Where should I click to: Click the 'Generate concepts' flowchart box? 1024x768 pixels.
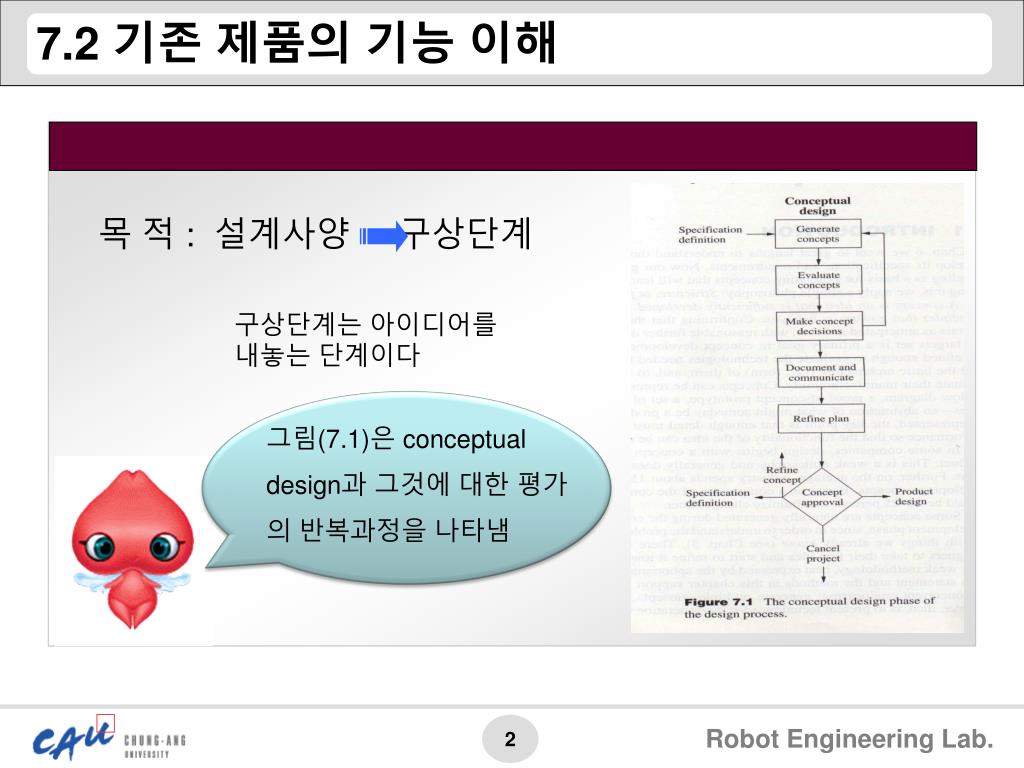tap(818, 234)
